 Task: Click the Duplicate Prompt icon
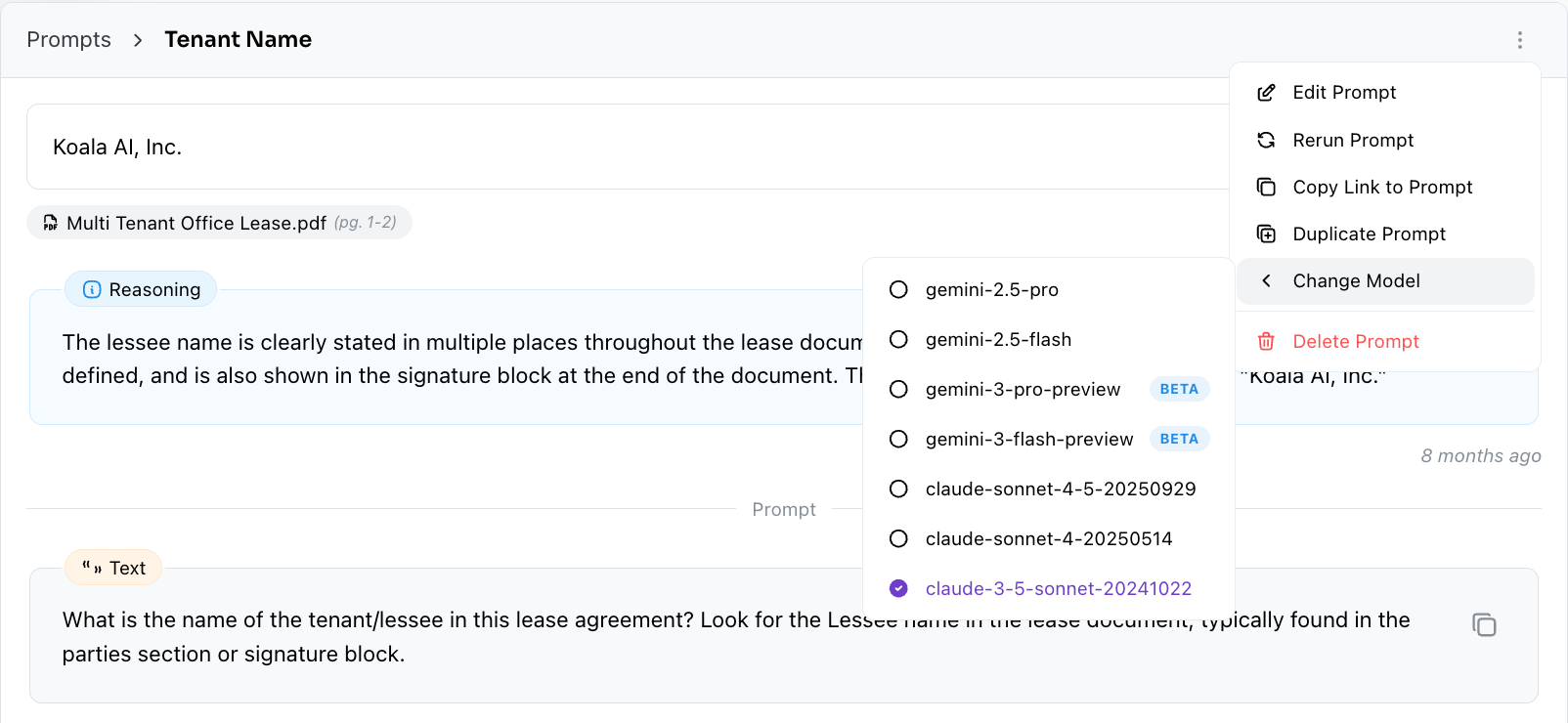click(1266, 234)
